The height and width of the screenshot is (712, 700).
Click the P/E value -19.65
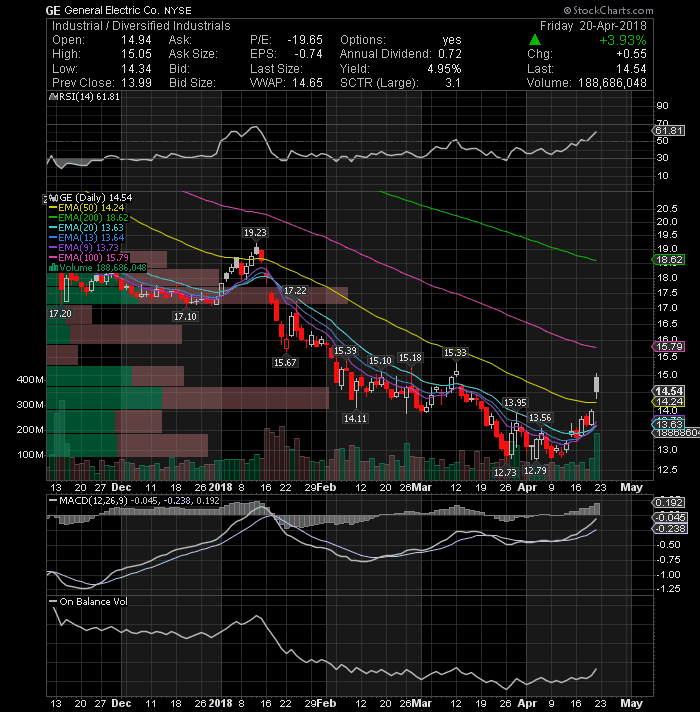coord(305,40)
